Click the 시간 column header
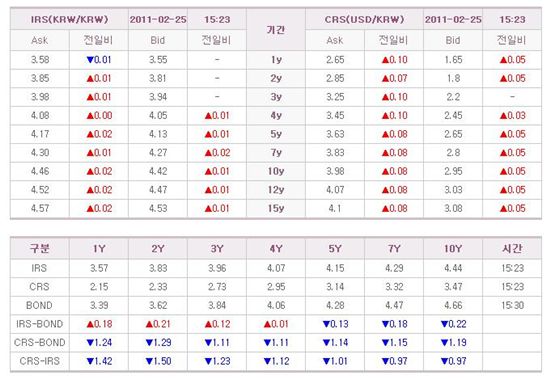This screenshot has height=379, width=550. point(512,248)
